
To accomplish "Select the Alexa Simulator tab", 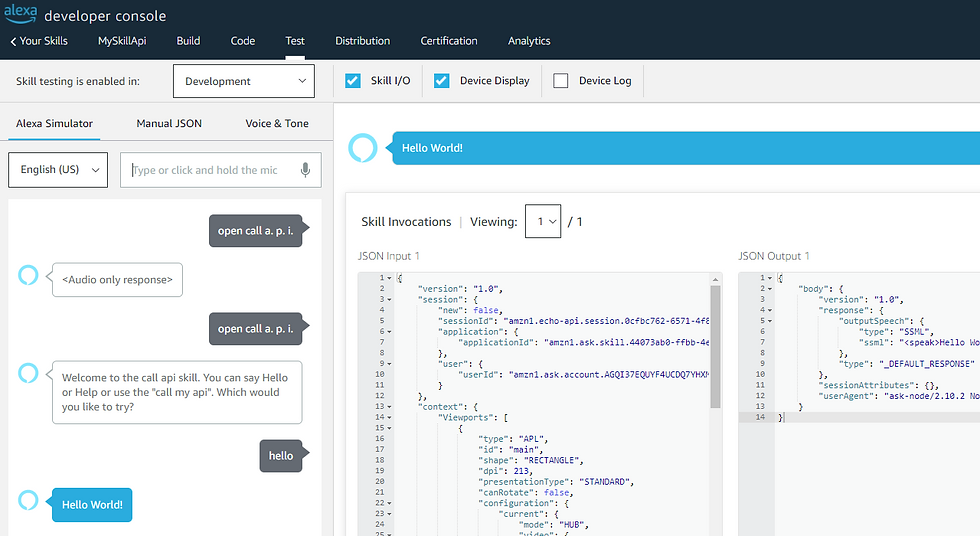I will click(54, 124).
